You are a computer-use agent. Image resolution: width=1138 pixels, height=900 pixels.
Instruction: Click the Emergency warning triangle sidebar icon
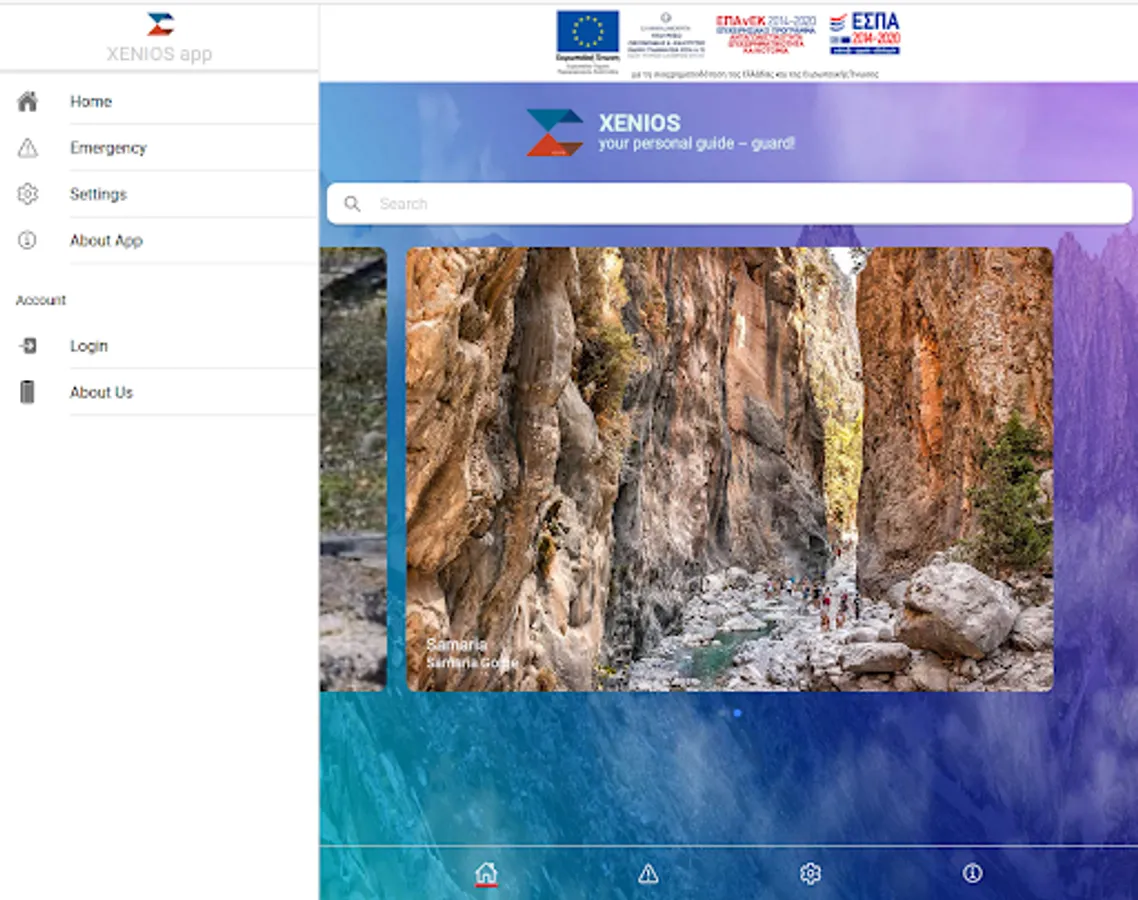point(28,148)
